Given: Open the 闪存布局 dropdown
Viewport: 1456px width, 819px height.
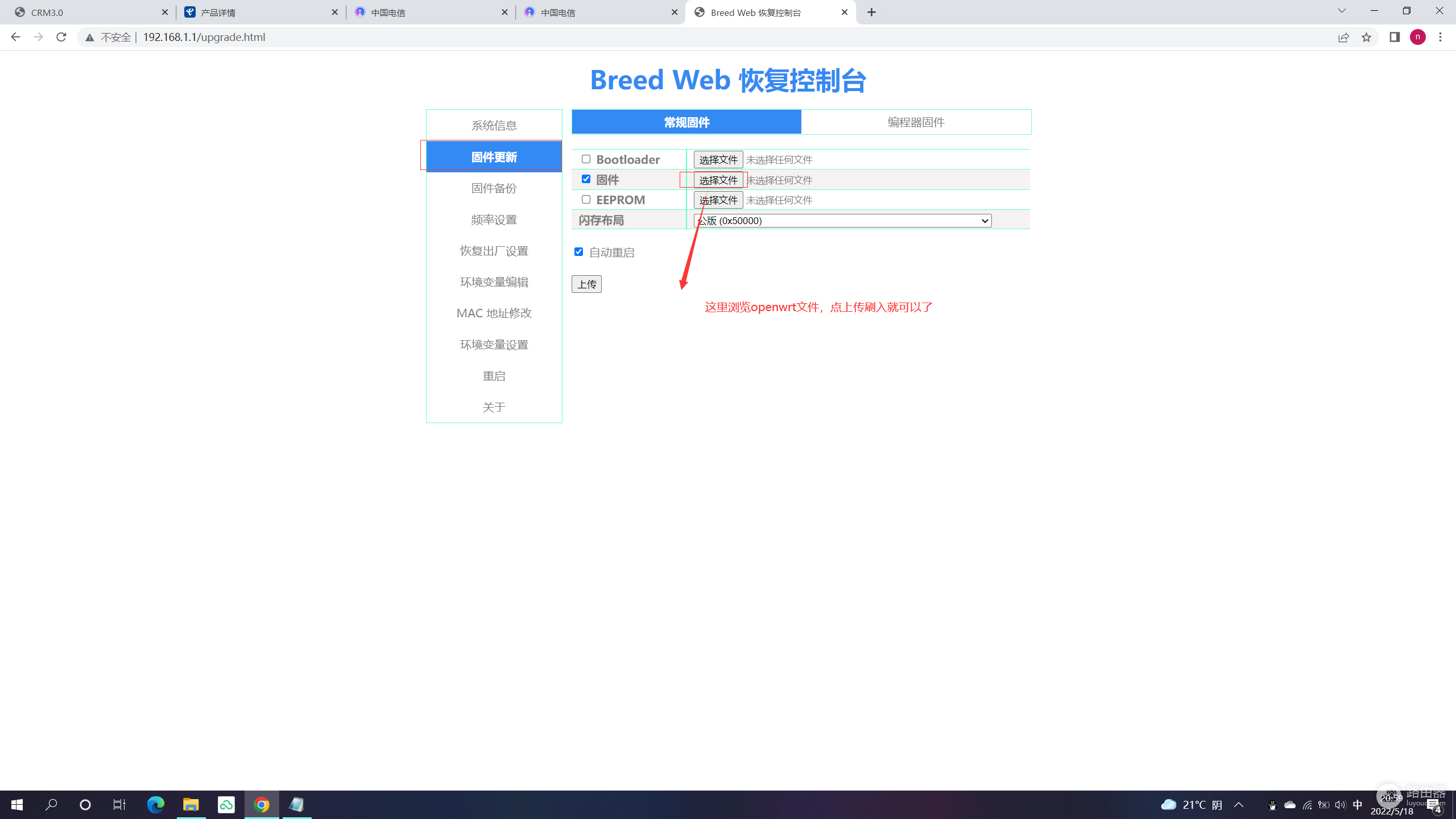Looking at the screenshot, I should click(x=842, y=220).
